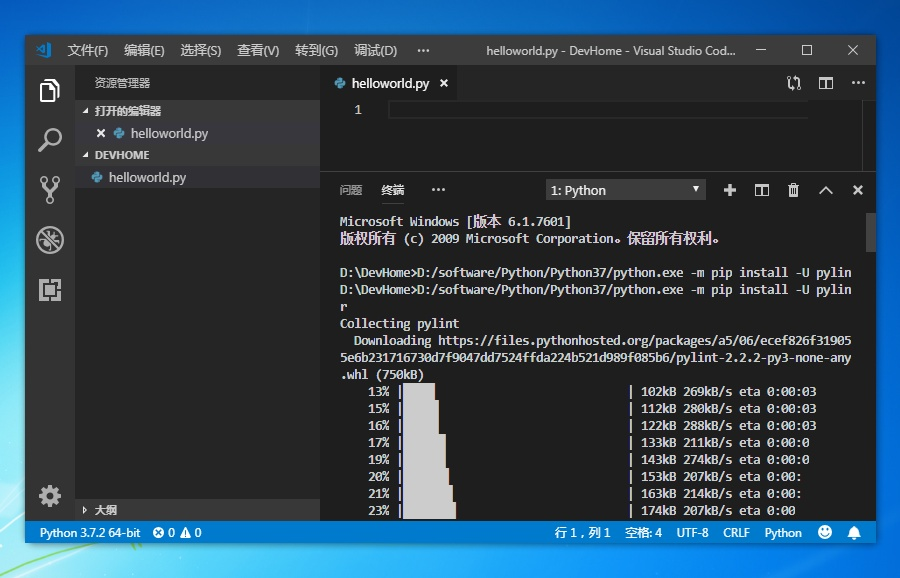
Task: Open the 调试(D) menu
Action: tap(375, 51)
